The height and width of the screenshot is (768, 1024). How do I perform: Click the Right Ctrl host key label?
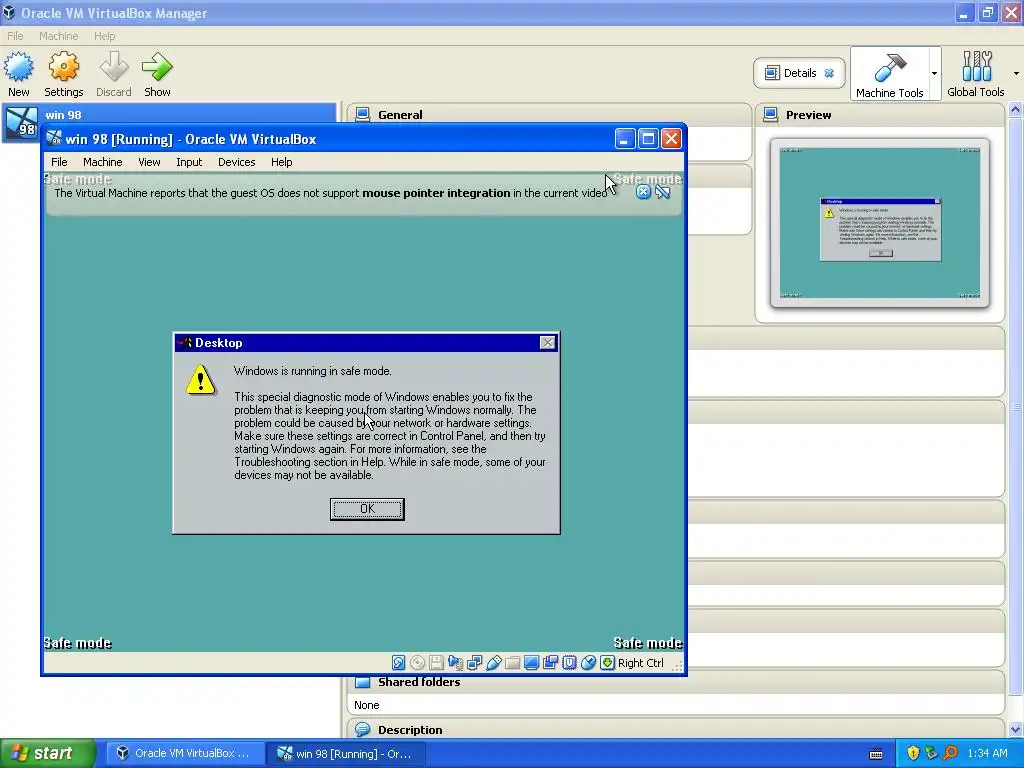tap(641, 663)
